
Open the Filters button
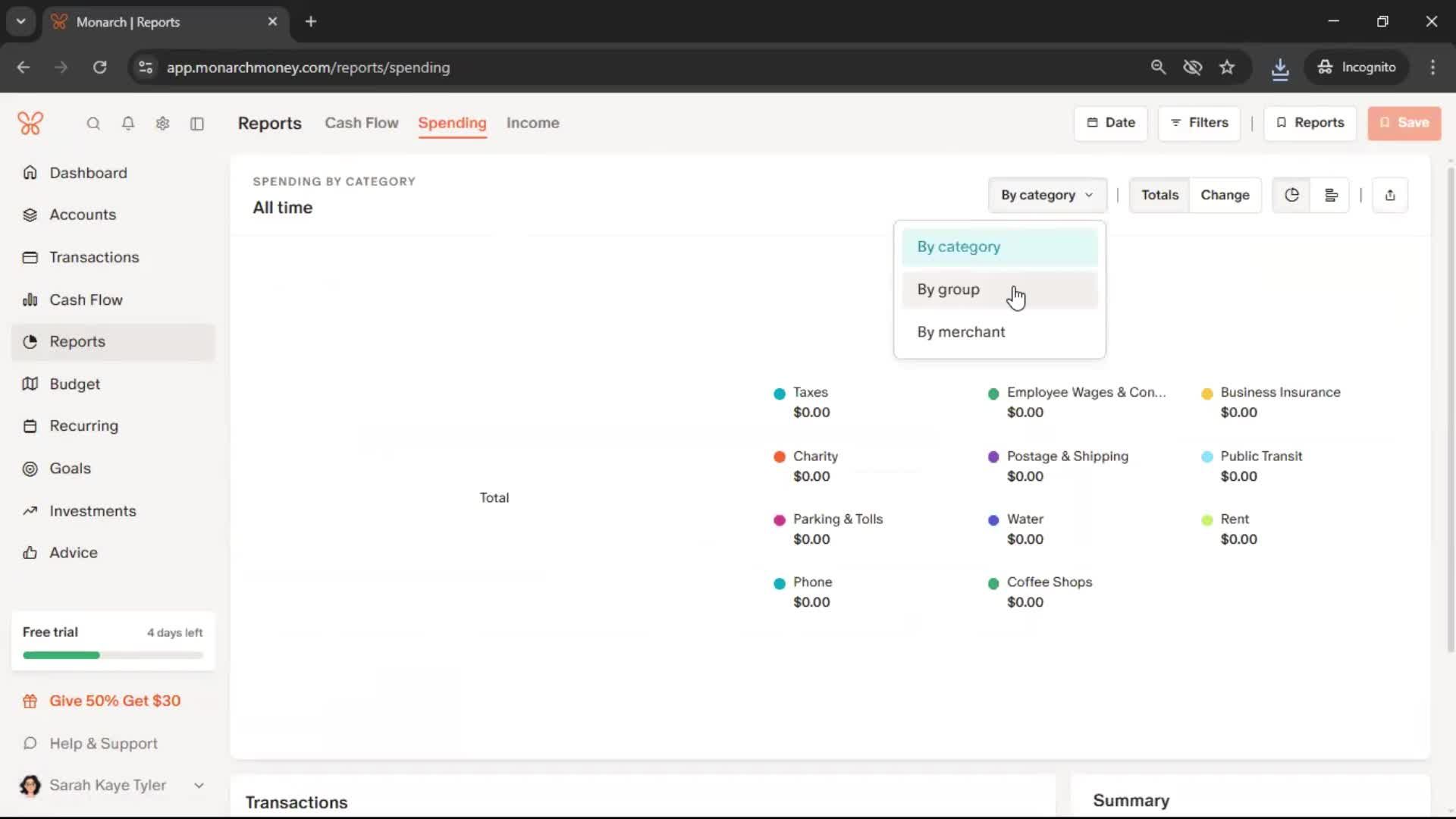coord(1198,123)
